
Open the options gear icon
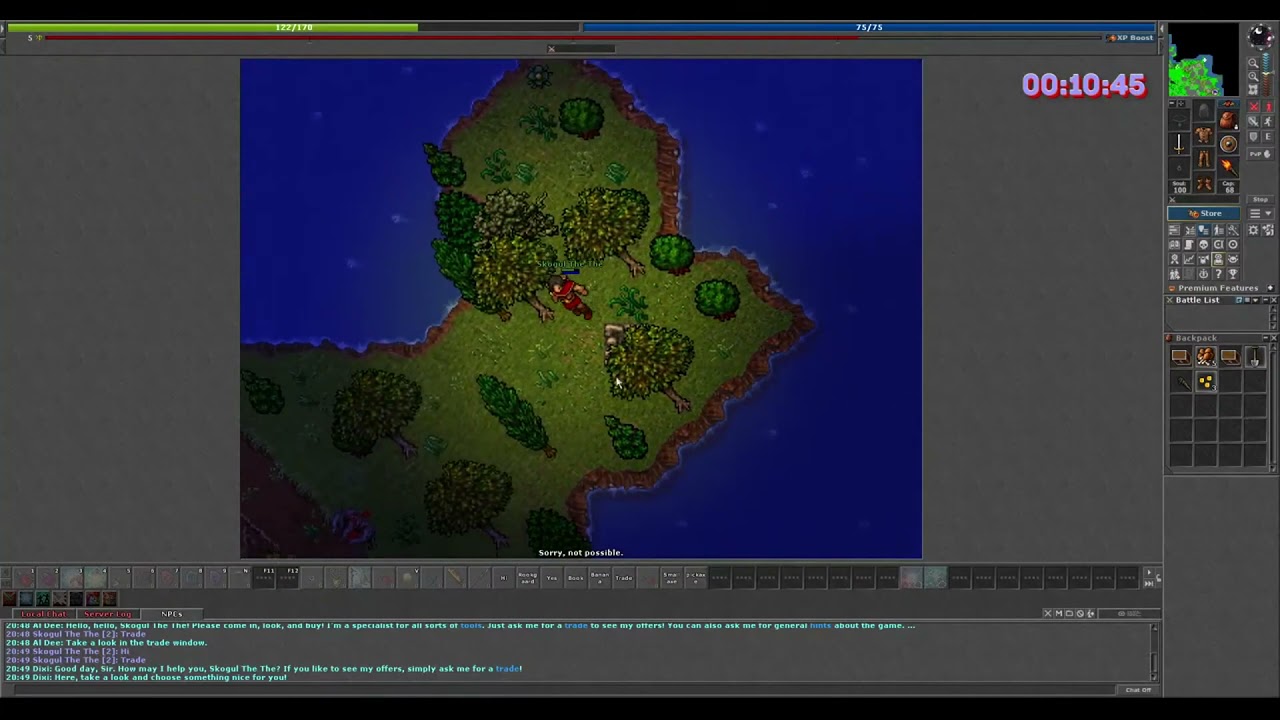pos(1253,230)
